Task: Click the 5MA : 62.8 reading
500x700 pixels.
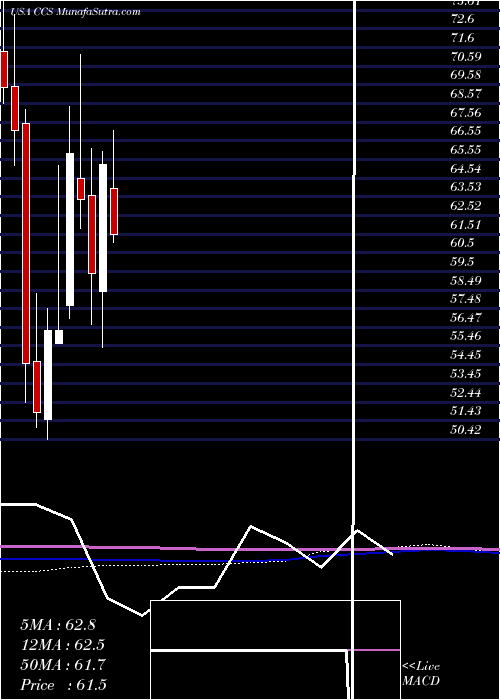Action: (x=58, y=624)
